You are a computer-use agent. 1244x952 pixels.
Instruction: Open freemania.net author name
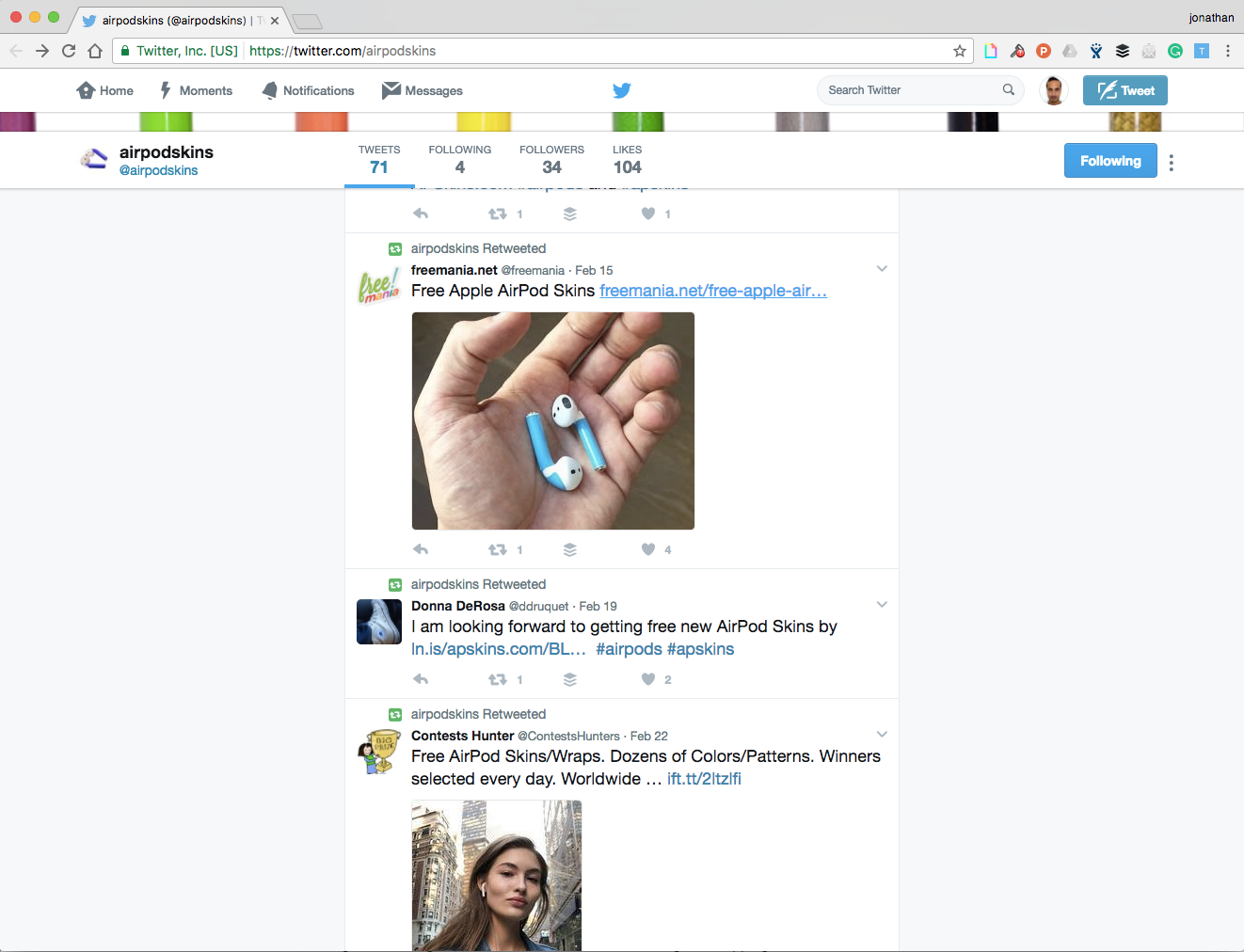(455, 270)
